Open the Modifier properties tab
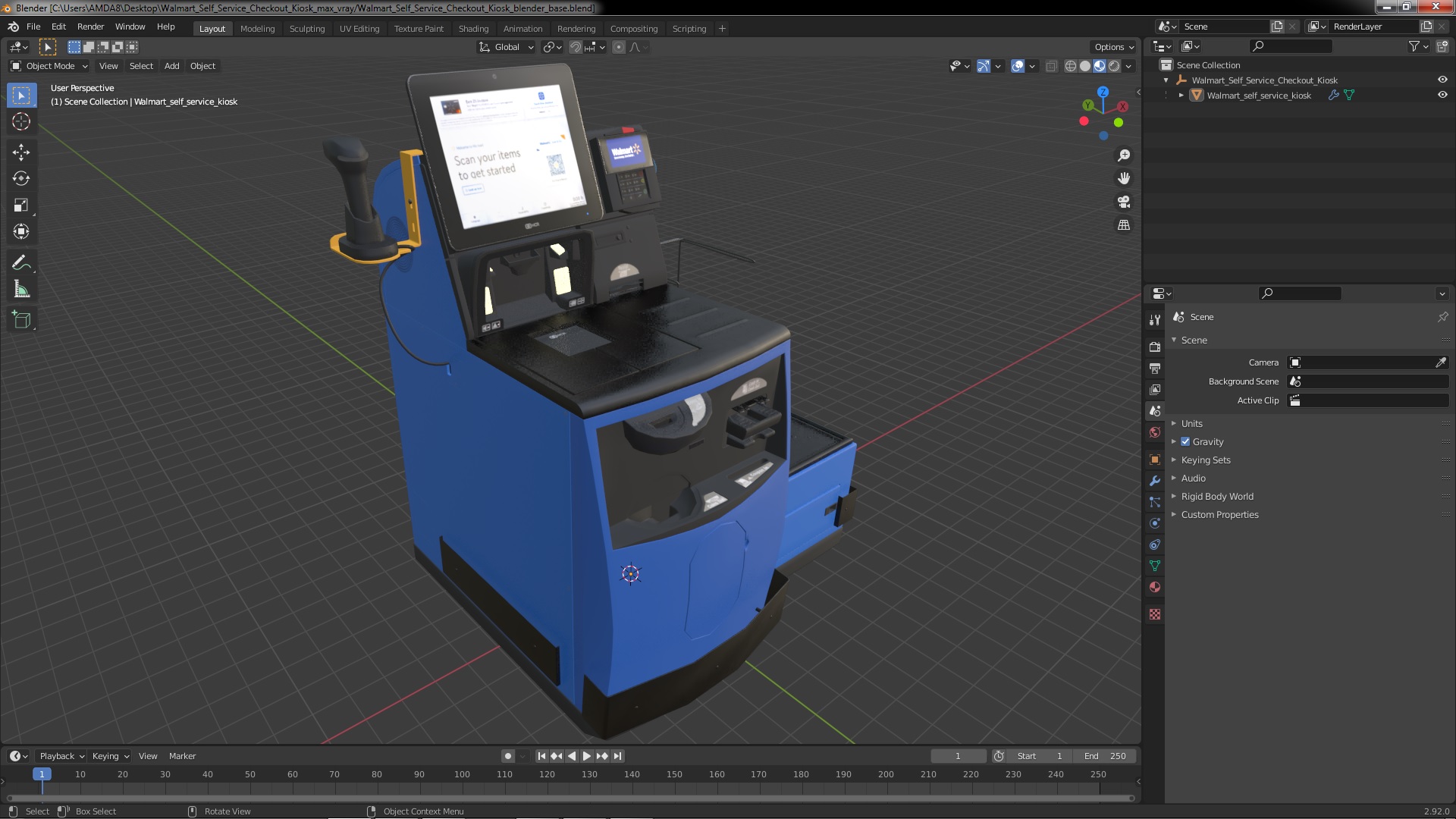The height and width of the screenshot is (819, 1456). 1155,481
